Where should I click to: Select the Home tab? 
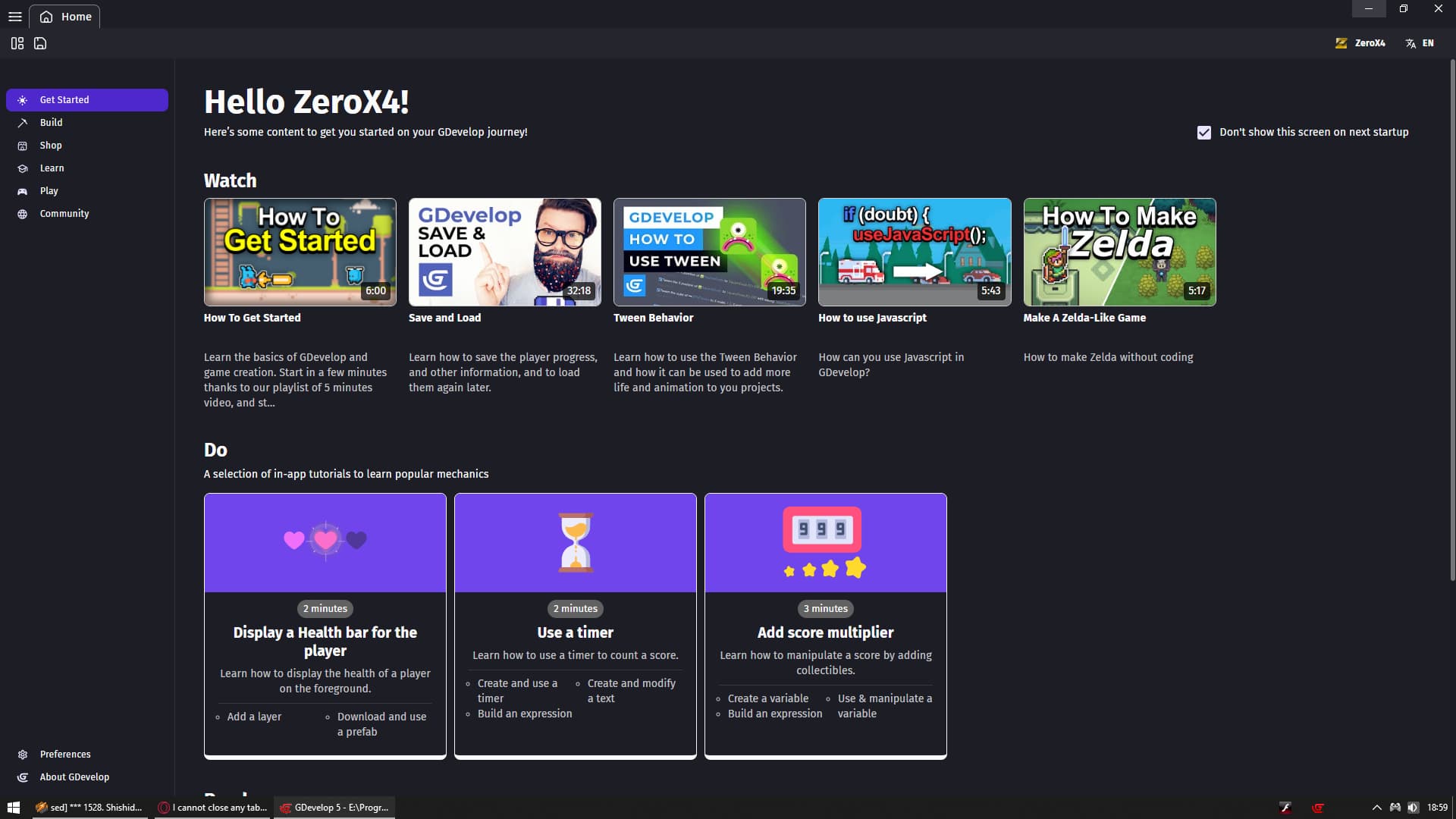[64, 17]
